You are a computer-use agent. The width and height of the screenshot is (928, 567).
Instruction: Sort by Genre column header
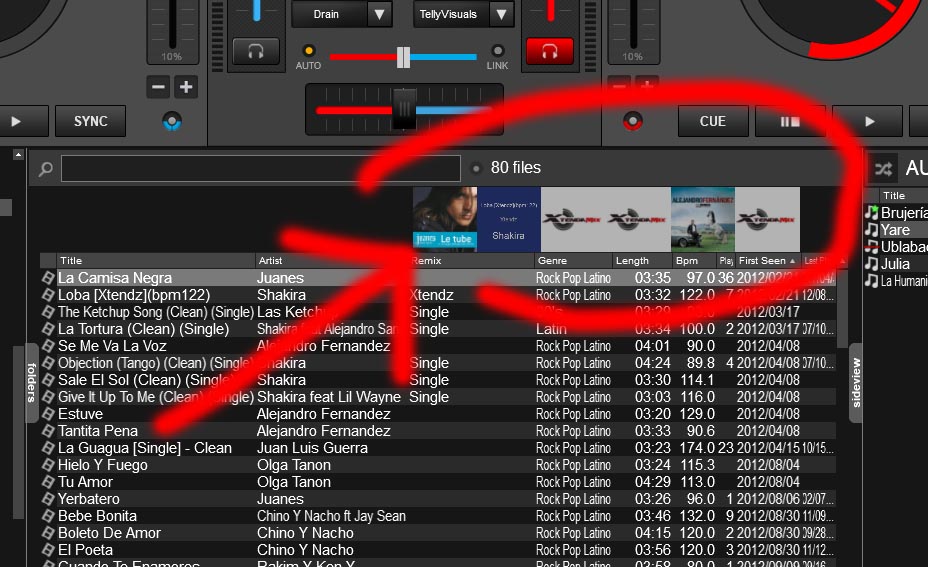573,260
